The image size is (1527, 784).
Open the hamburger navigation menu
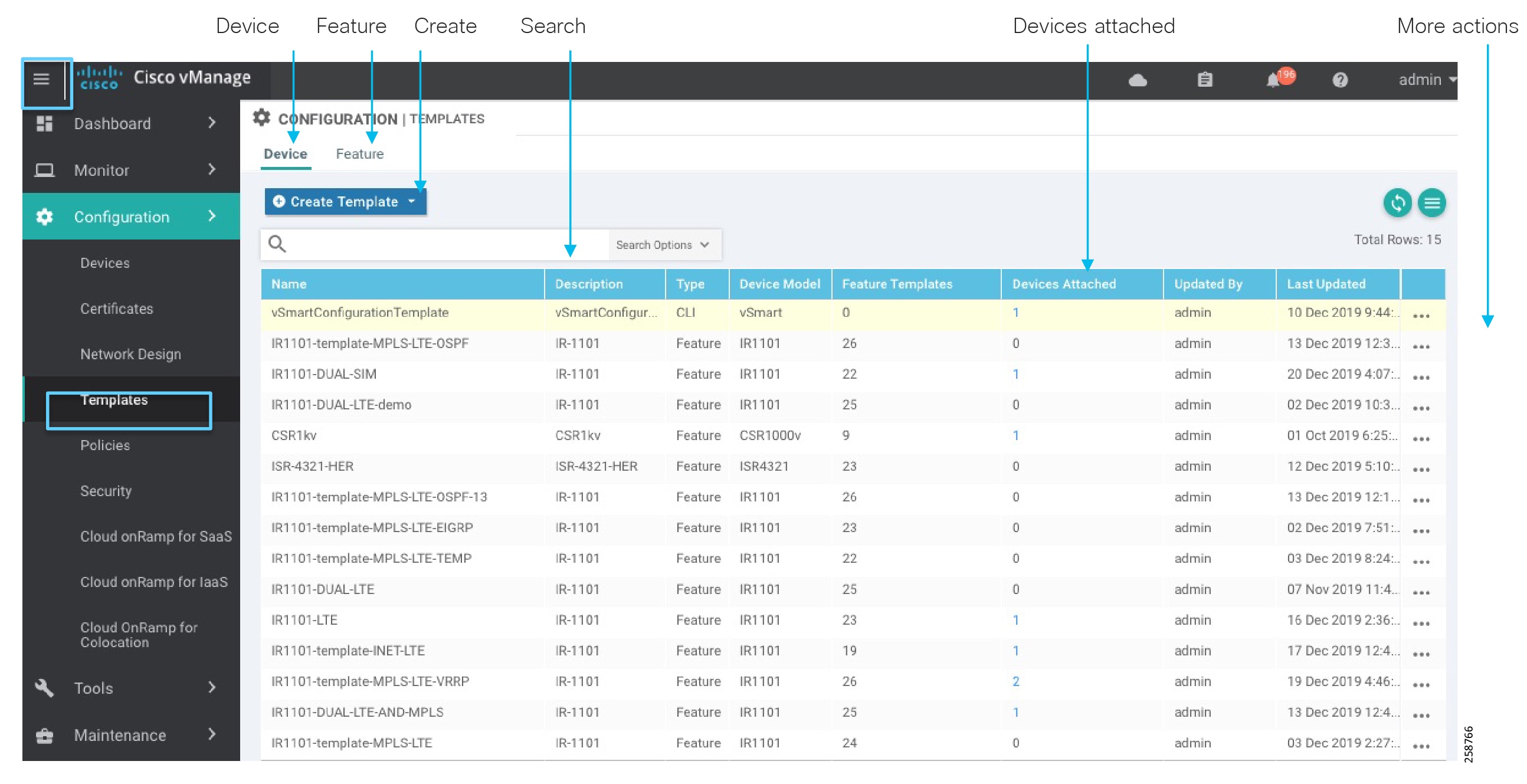[41, 79]
